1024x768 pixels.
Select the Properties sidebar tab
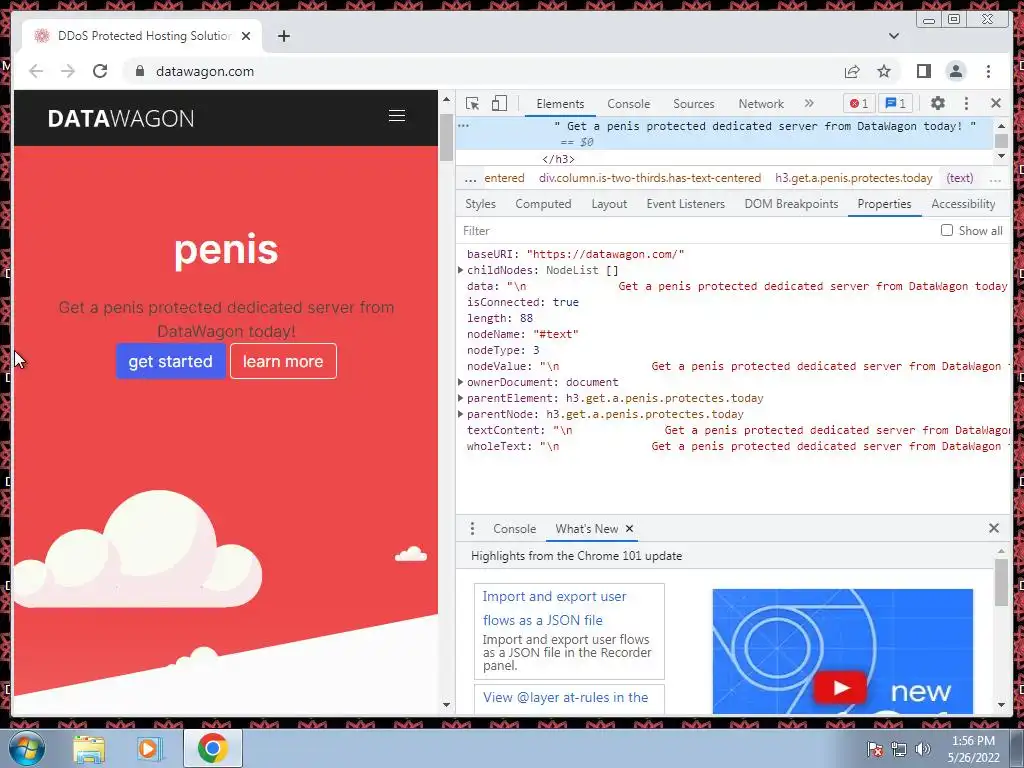(x=884, y=204)
